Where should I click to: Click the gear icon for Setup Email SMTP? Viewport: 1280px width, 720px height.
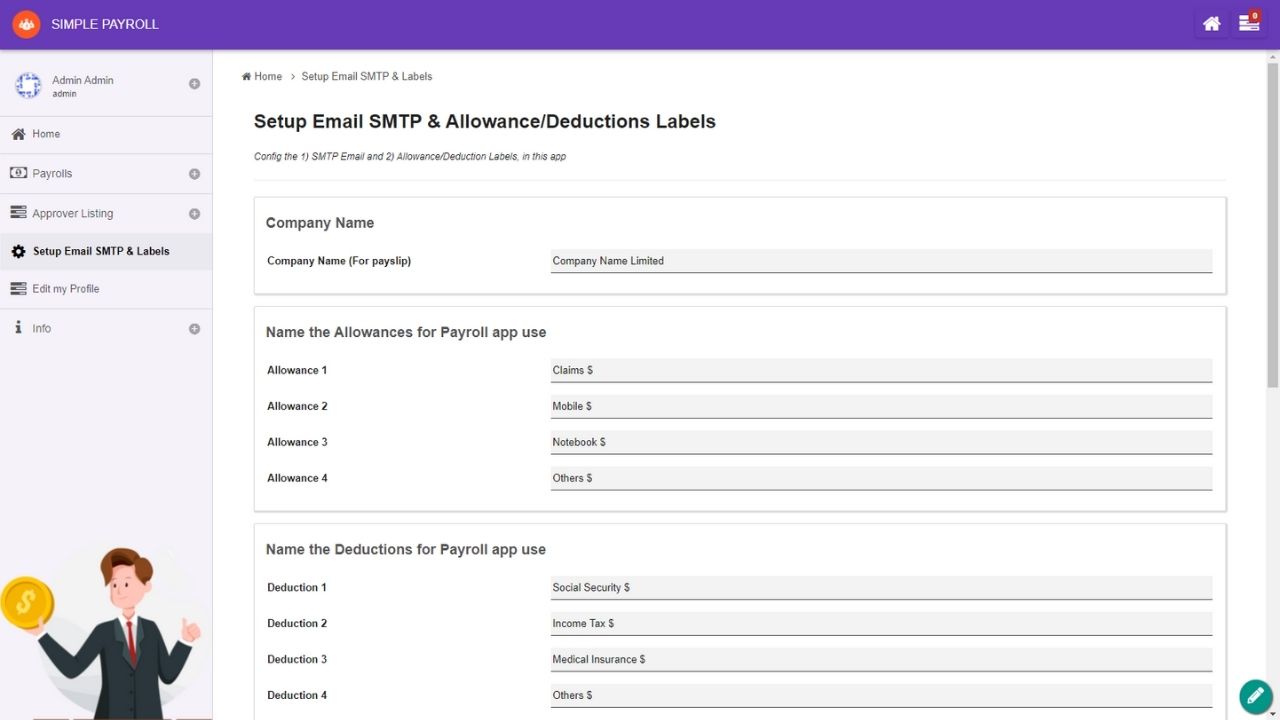[x=18, y=252]
